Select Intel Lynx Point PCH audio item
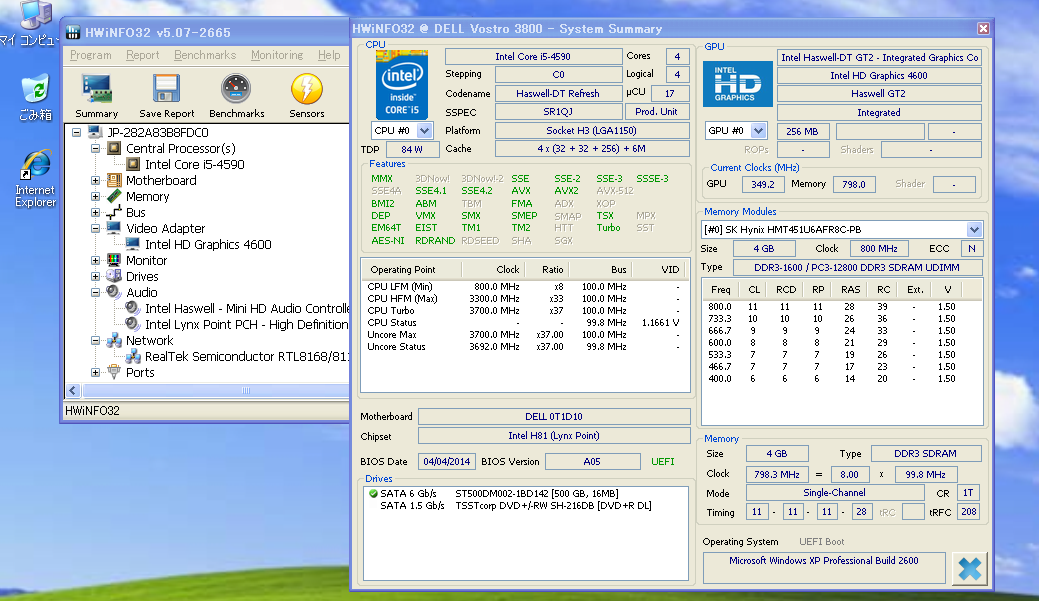1039x601 pixels. (x=246, y=325)
